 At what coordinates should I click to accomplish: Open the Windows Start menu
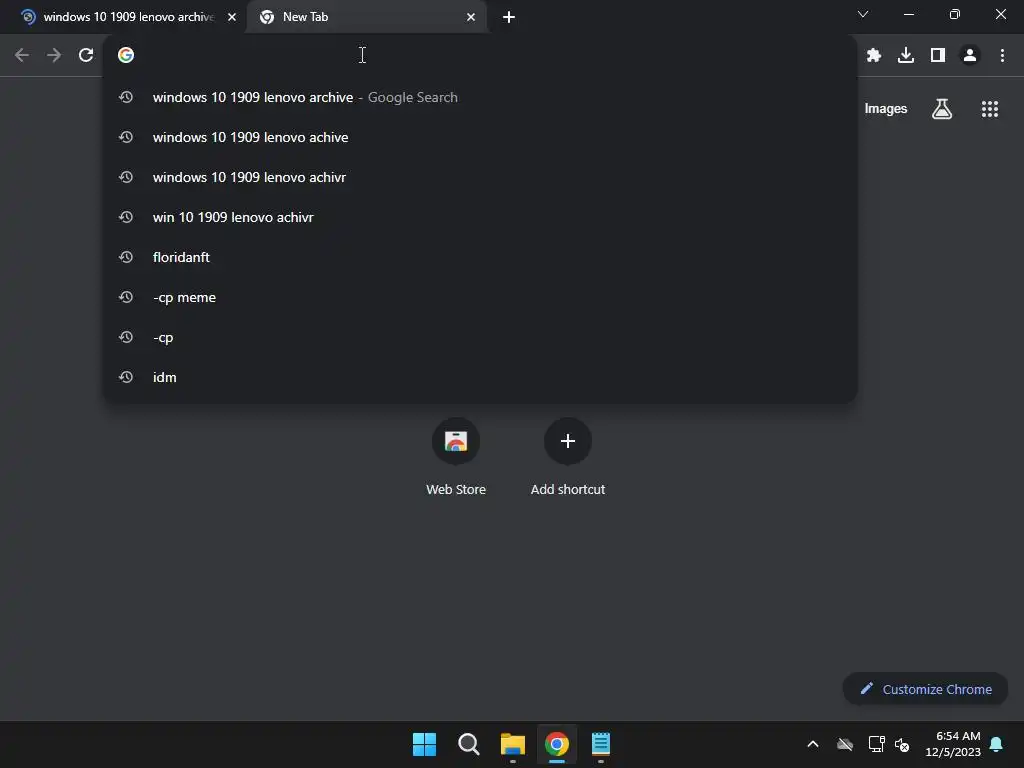click(x=424, y=744)
